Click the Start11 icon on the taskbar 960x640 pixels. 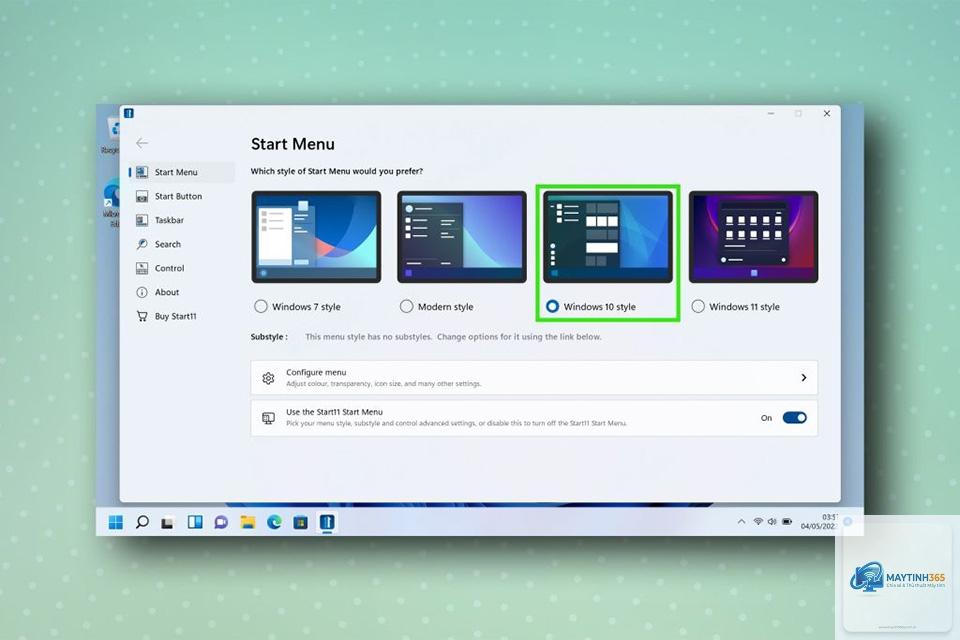coord(327,522)
